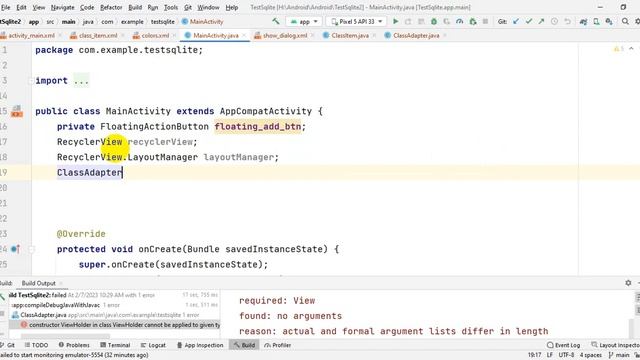The width and height of the screenshot is (640, 360).
Task: Open the App Inspection tool window
Action: pyautogui.click(x=200, y=345)
